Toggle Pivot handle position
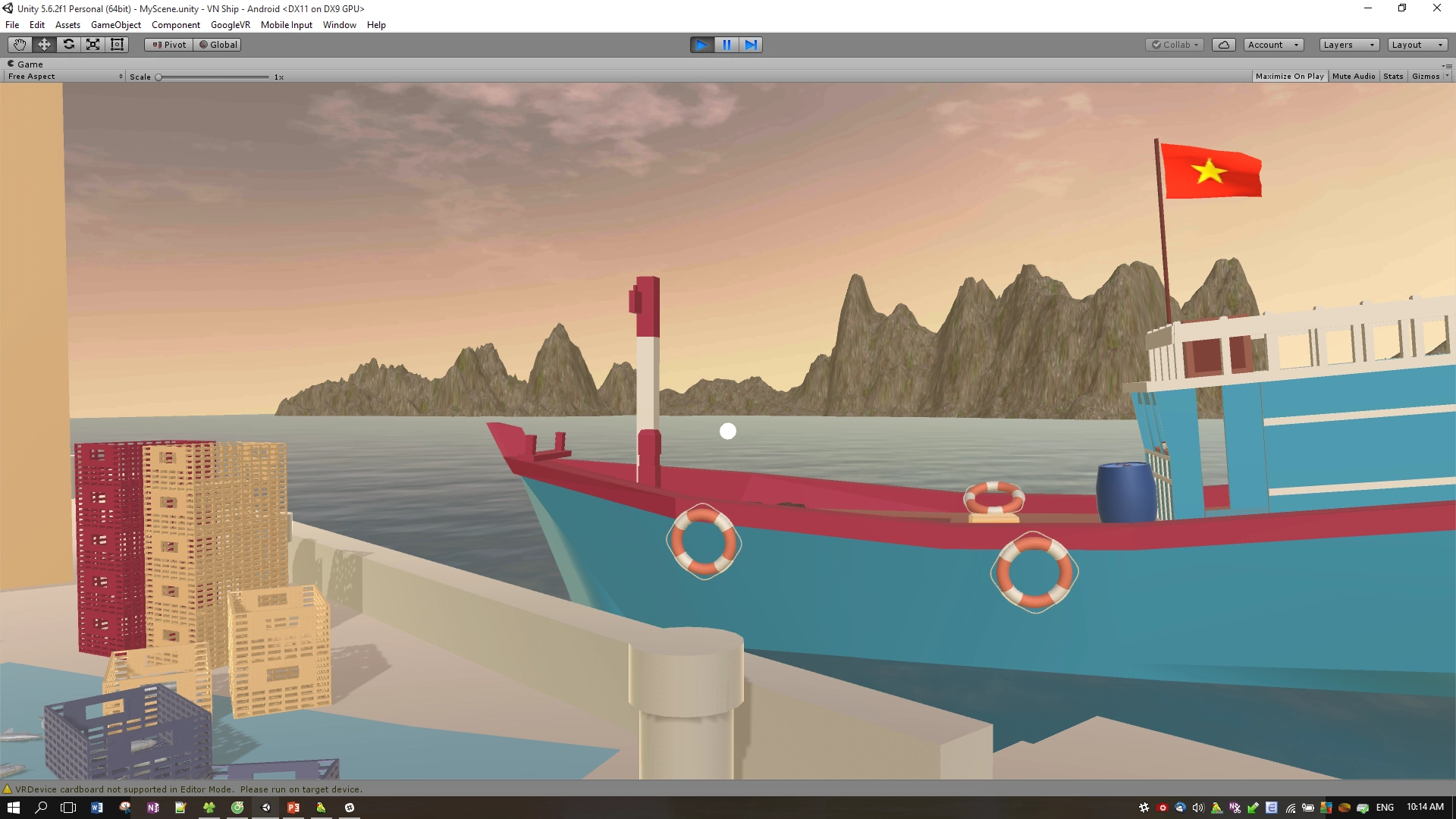Image resolution: width=1456 pixels, height=819 pixels. 169,45
